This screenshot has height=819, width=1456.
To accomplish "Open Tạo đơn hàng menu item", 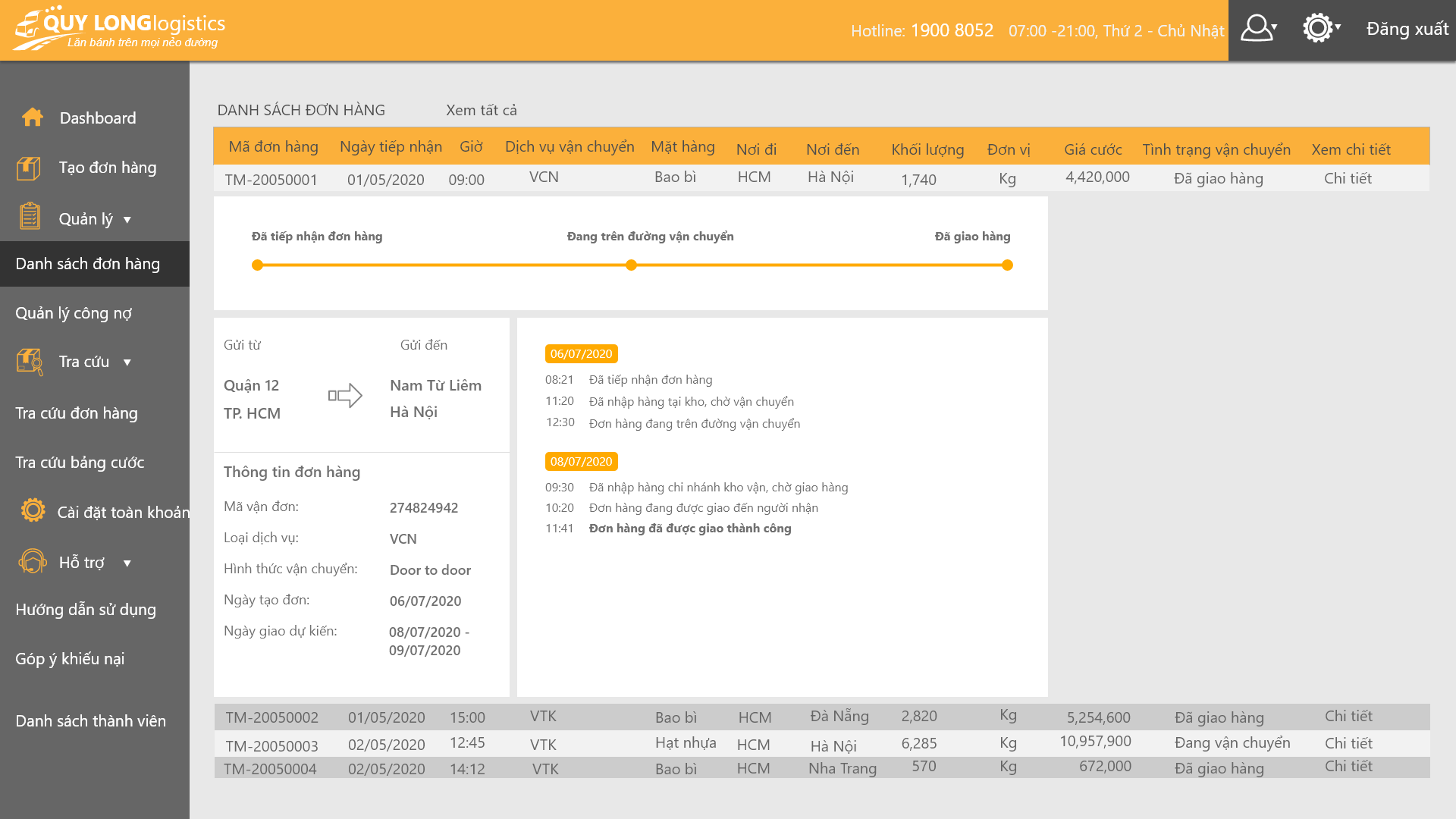I will (x=108, y=168).
